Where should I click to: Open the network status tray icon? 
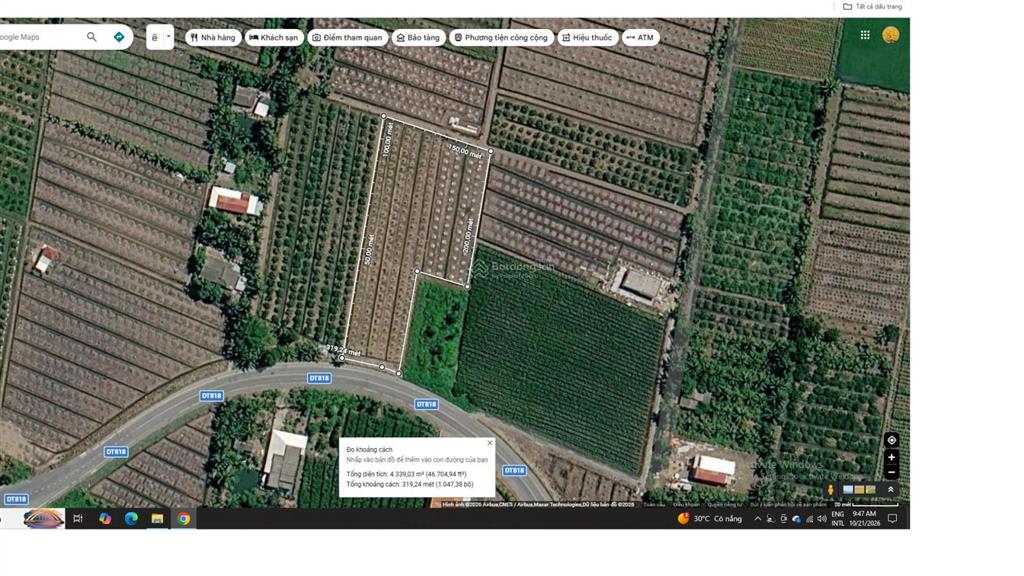810,519
